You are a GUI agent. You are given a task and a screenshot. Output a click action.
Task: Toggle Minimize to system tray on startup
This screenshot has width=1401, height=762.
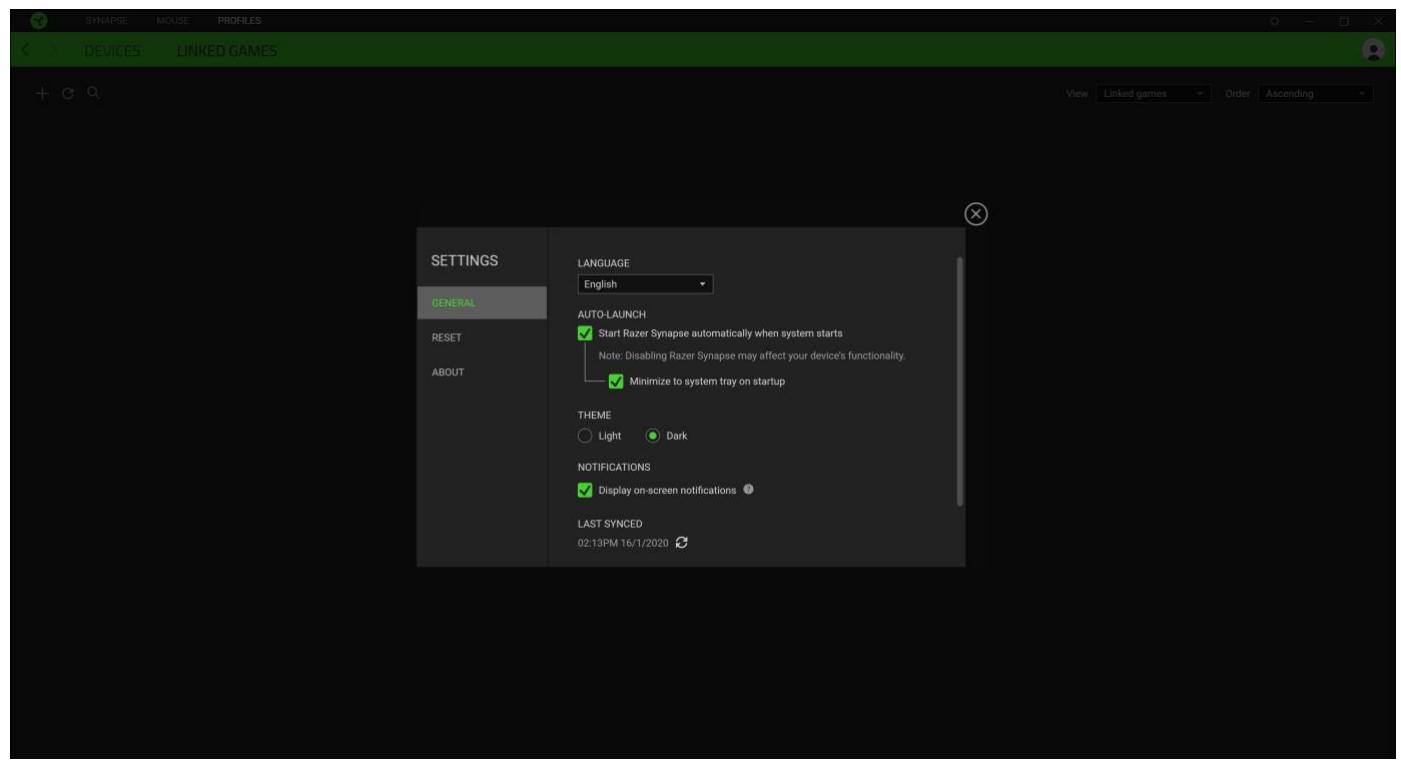pyautogui.click(x=616, y=381)
